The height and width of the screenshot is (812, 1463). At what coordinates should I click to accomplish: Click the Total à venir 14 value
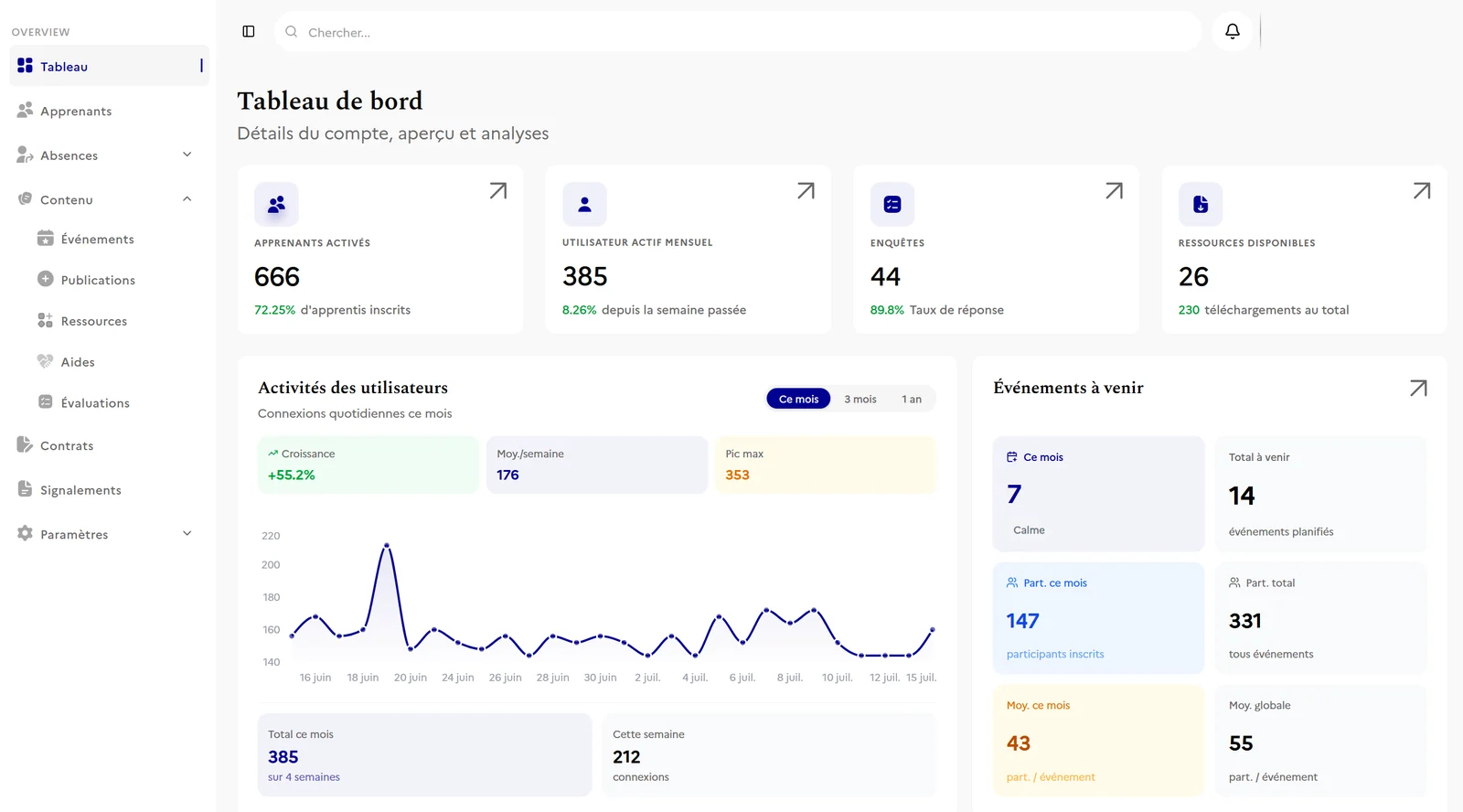coord(1242,496)
